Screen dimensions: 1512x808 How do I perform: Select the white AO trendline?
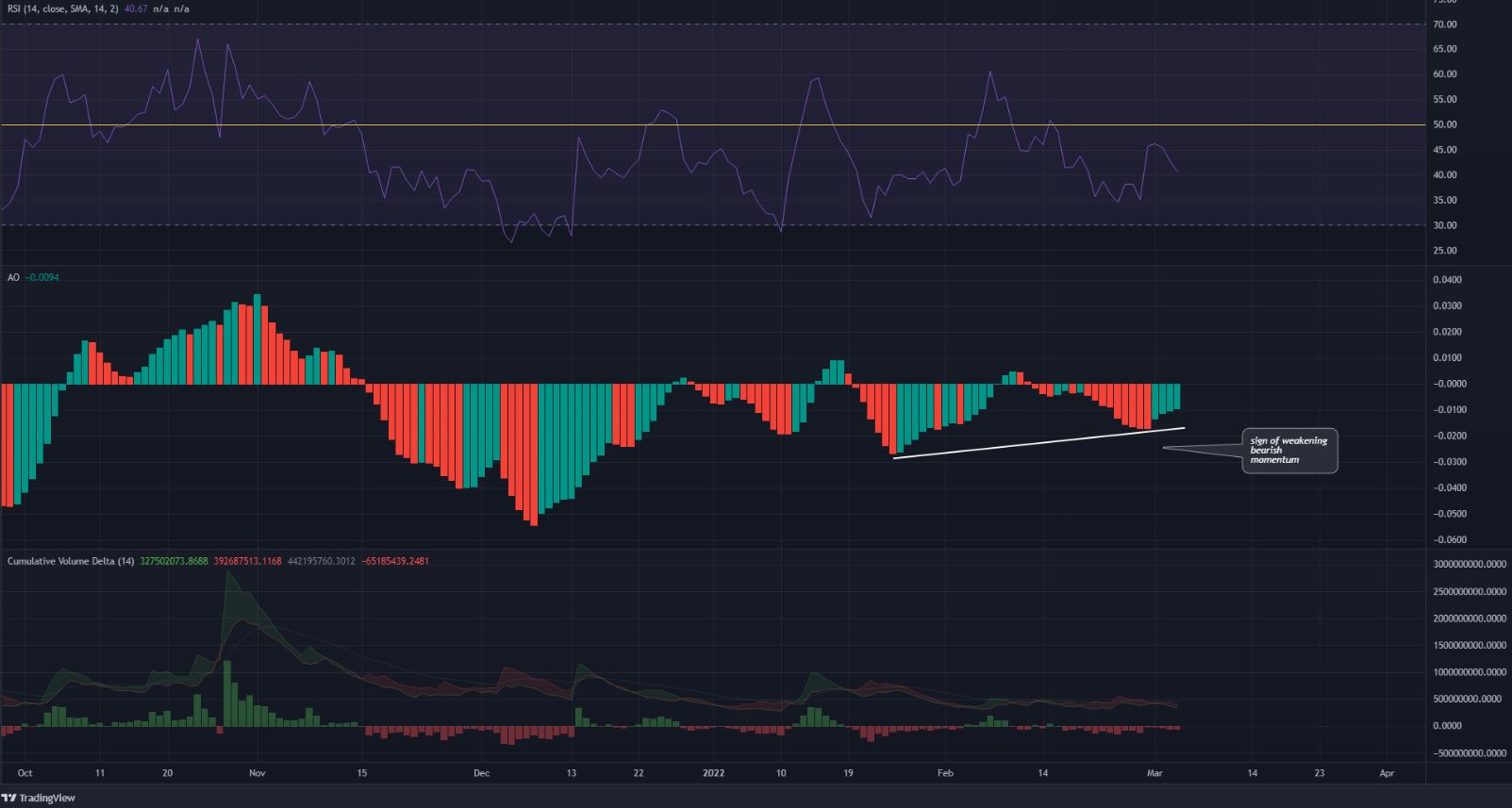[1038, 443]
